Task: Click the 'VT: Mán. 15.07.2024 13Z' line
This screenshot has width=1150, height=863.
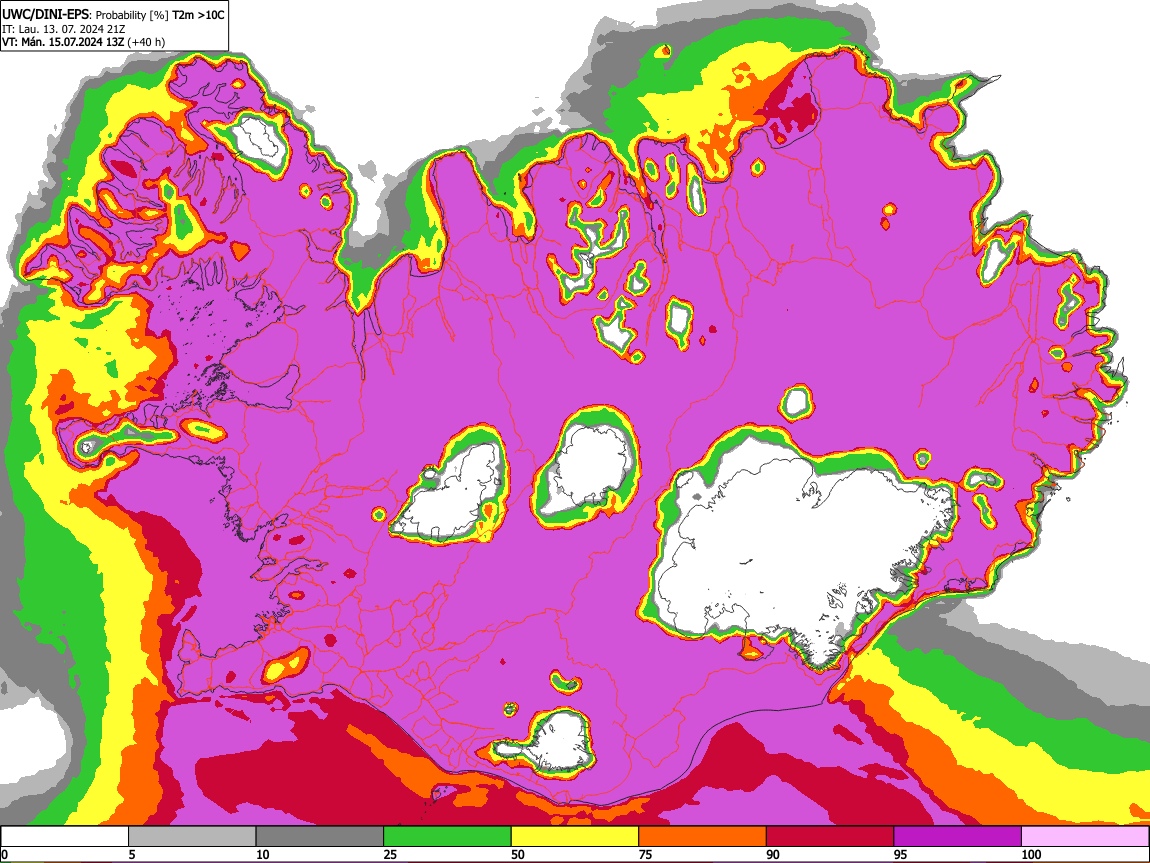Action: 63,42
